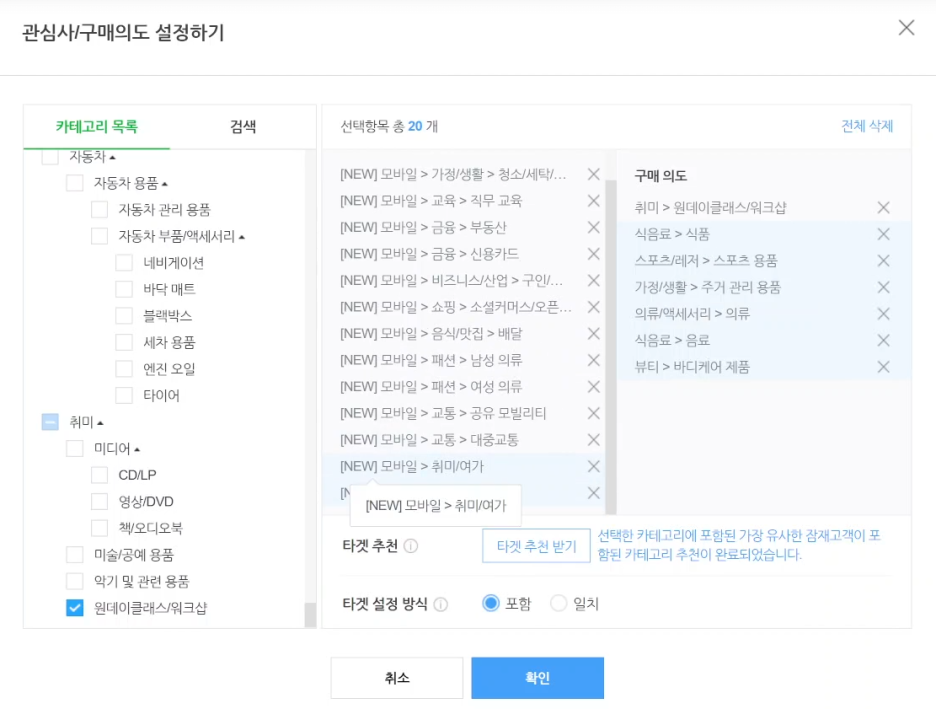
Task: Check the 자동차 용품 checkbox
Action: pyautogui.click(x=75, y=183)
